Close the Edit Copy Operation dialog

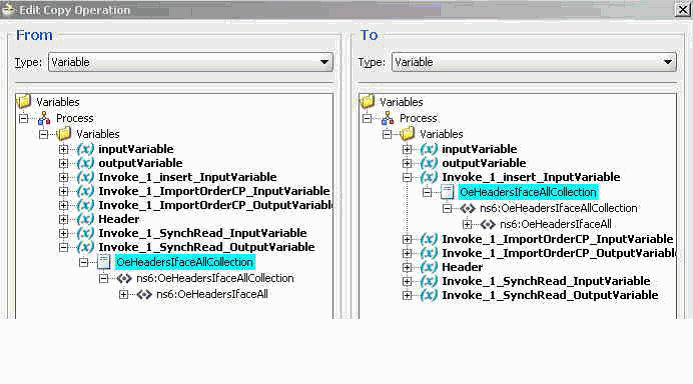coord(682,9)
